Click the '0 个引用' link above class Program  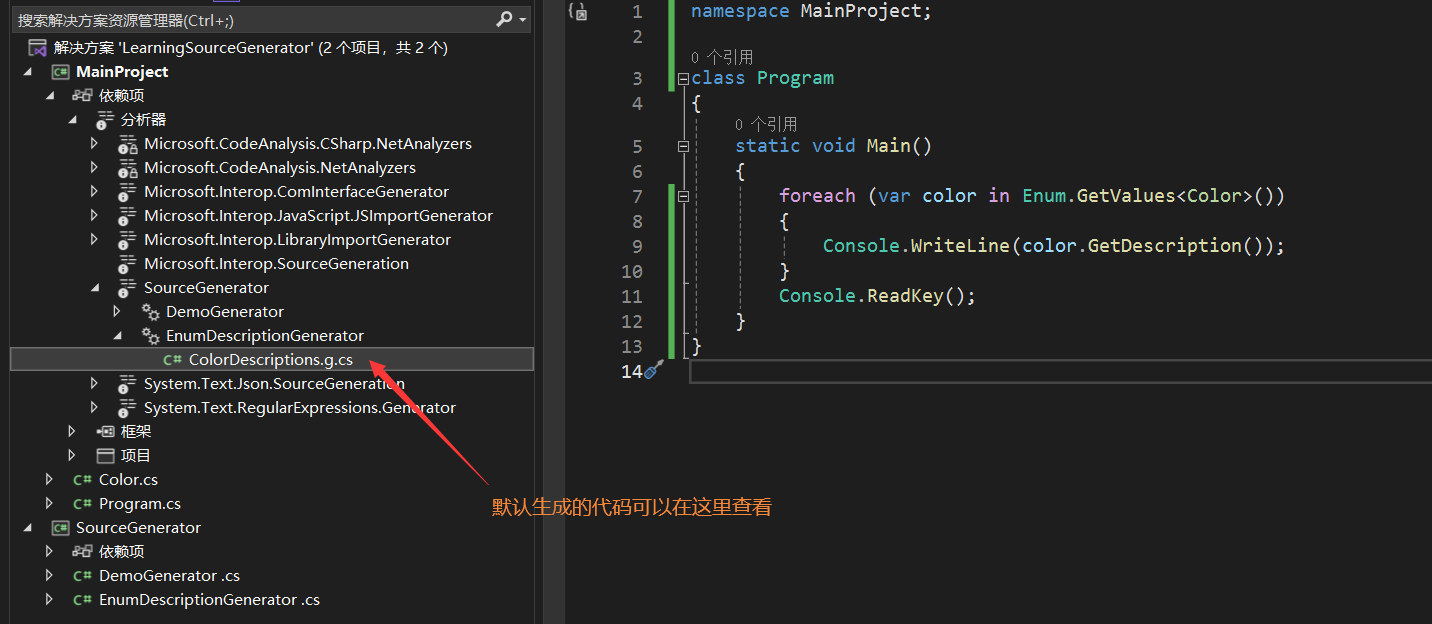[x=722, y=57]
